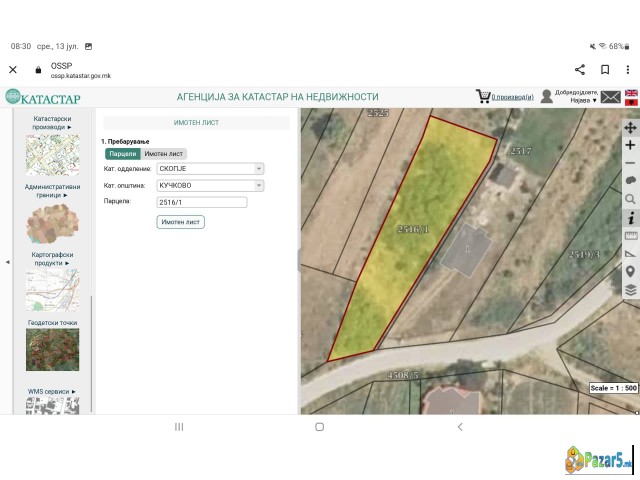Click the Парцела input field with 2516/1
This screenshot has height=480, width=640.
pyautogui.click(x=201, y=202)
